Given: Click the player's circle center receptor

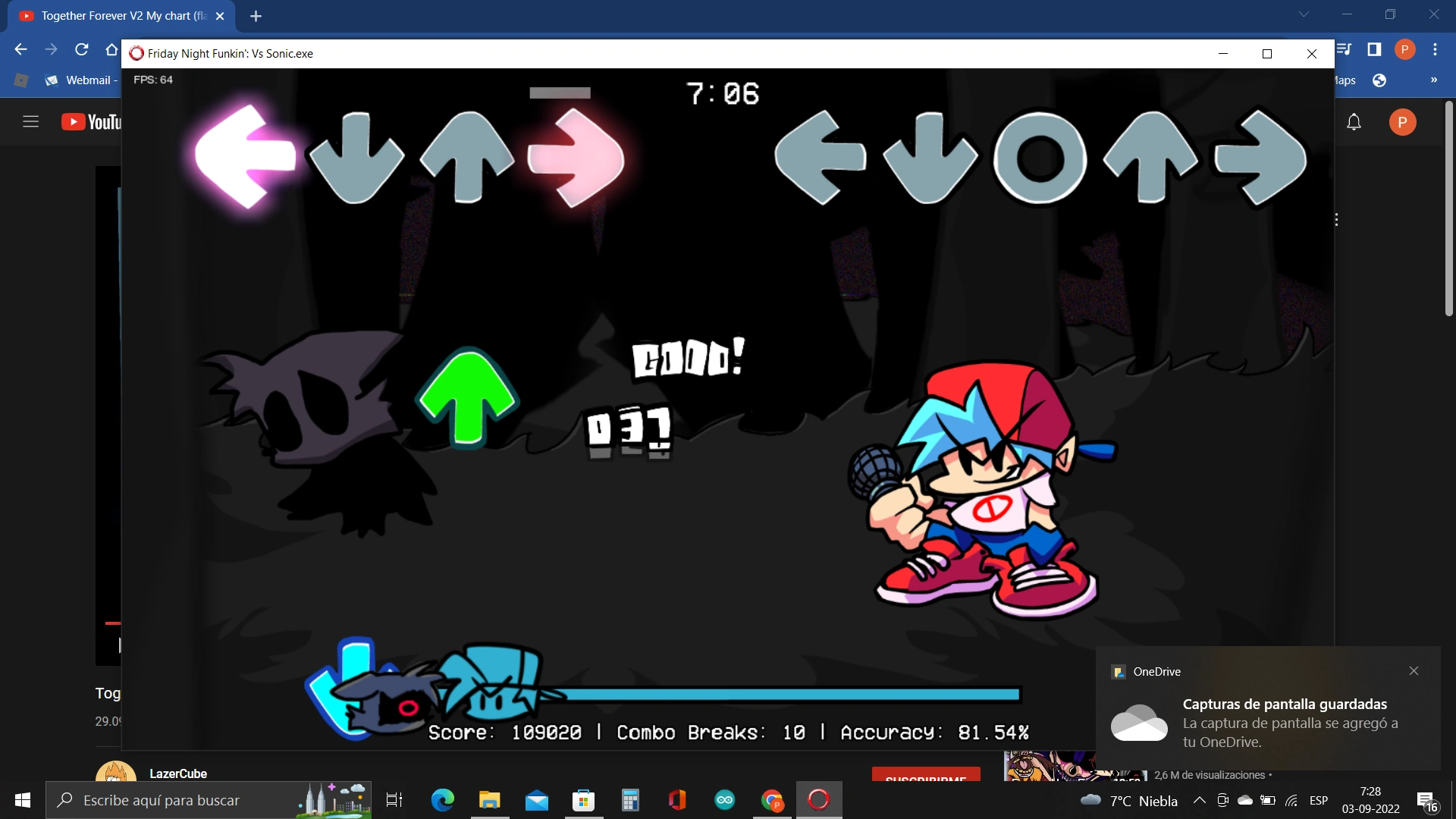Looking at the screenshot, I should (x=1040, y=158).
